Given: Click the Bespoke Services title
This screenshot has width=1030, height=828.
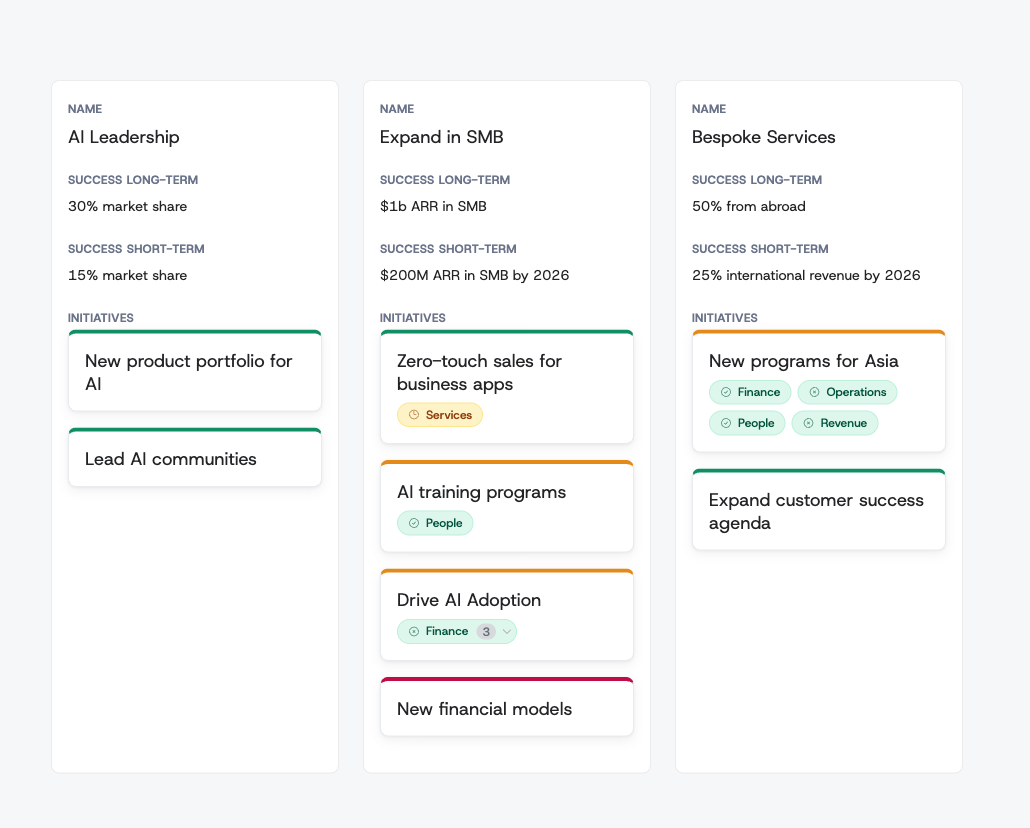Looking at the screenshot, I should [x=763, y=137].
